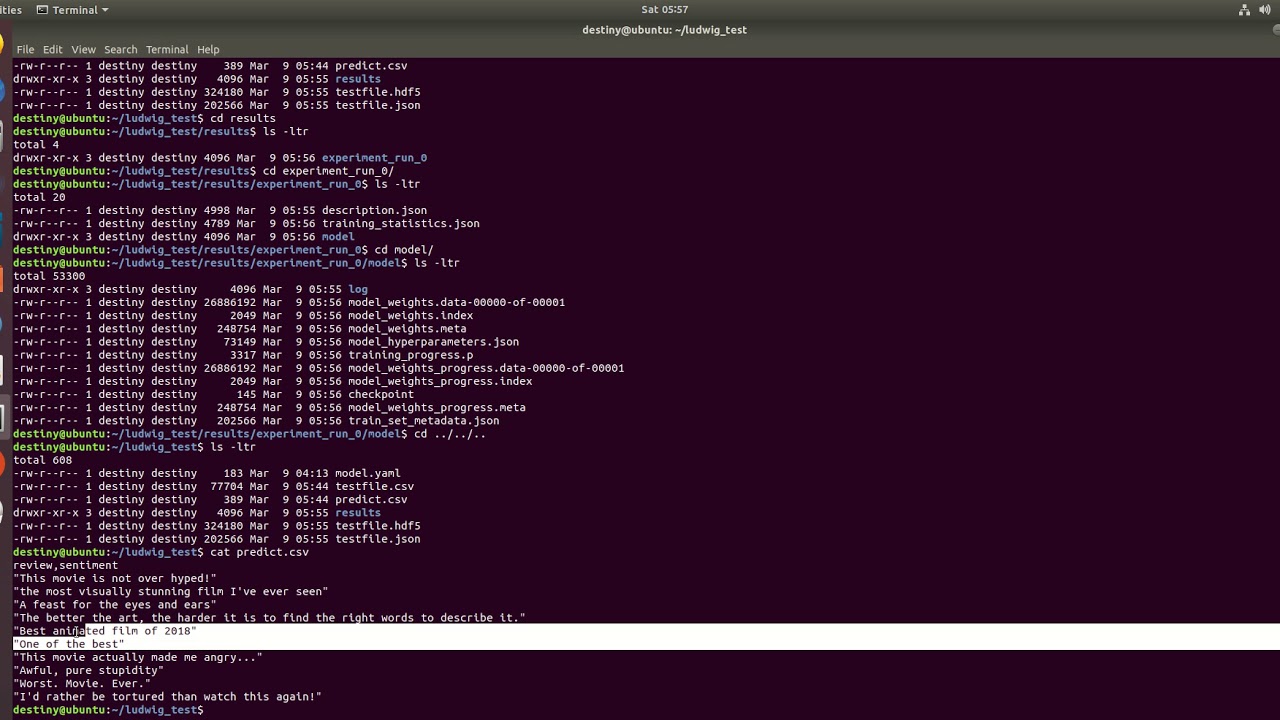1280x720 pixels.
Task: Click the last empty ludwig_test command prompt
Action: [x=108, y=710]
